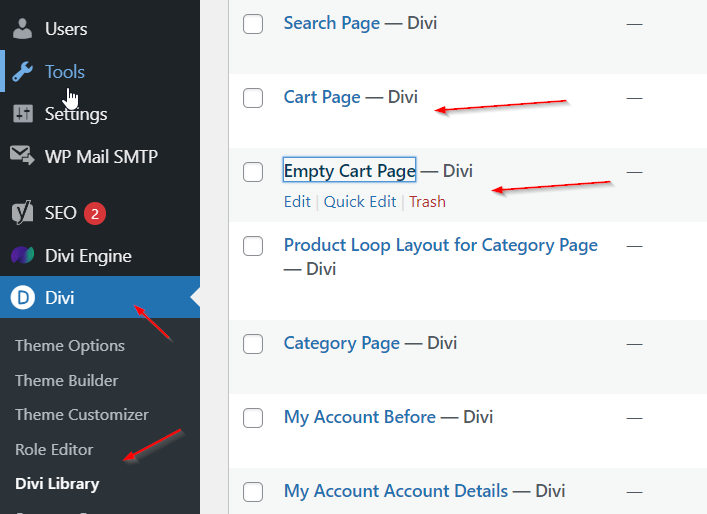Go to Theme Customizer
Screen dimensions: 707x514
click(x=82, y=415)
